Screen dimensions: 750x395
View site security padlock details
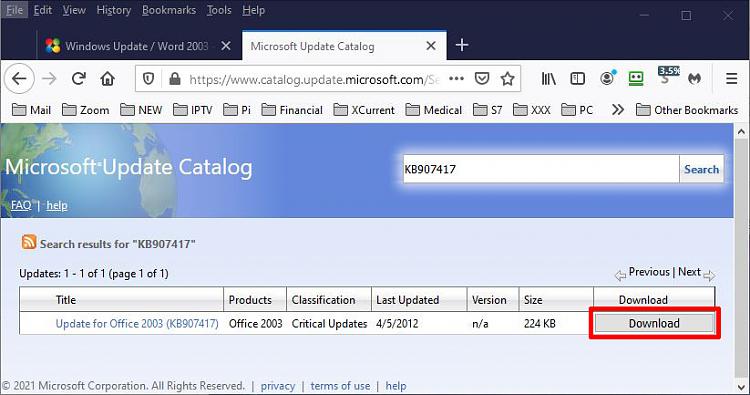pyautogui.click(x=175, y=79)
